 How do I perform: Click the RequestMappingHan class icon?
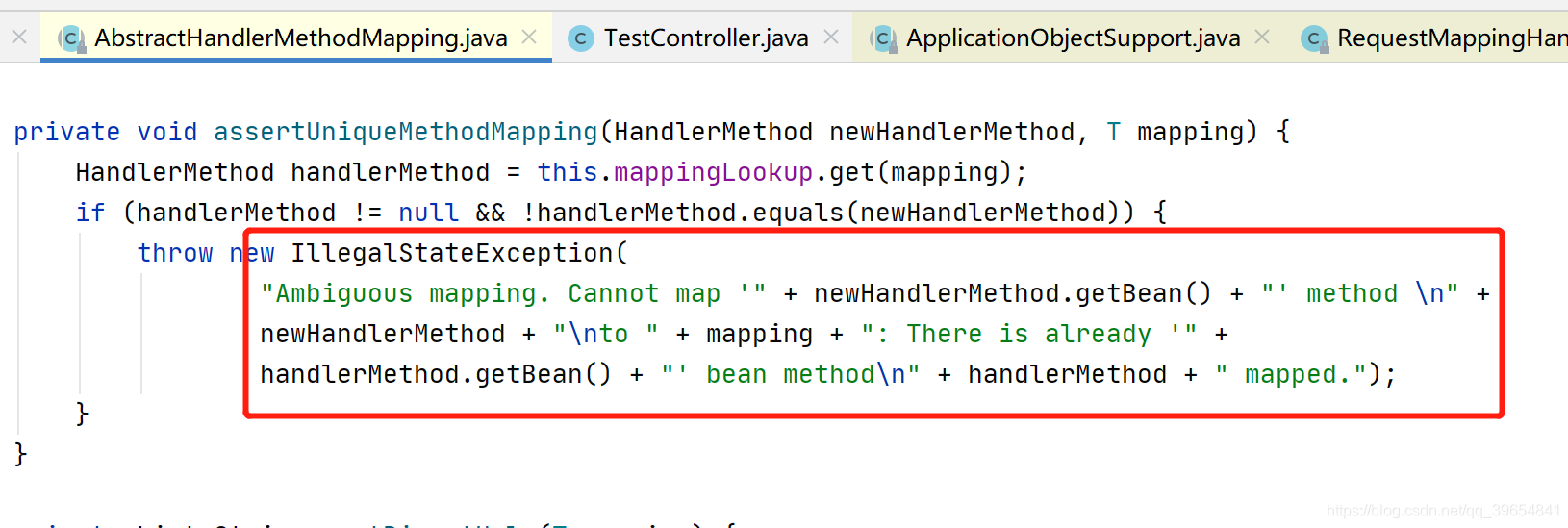click(1313, 38)
